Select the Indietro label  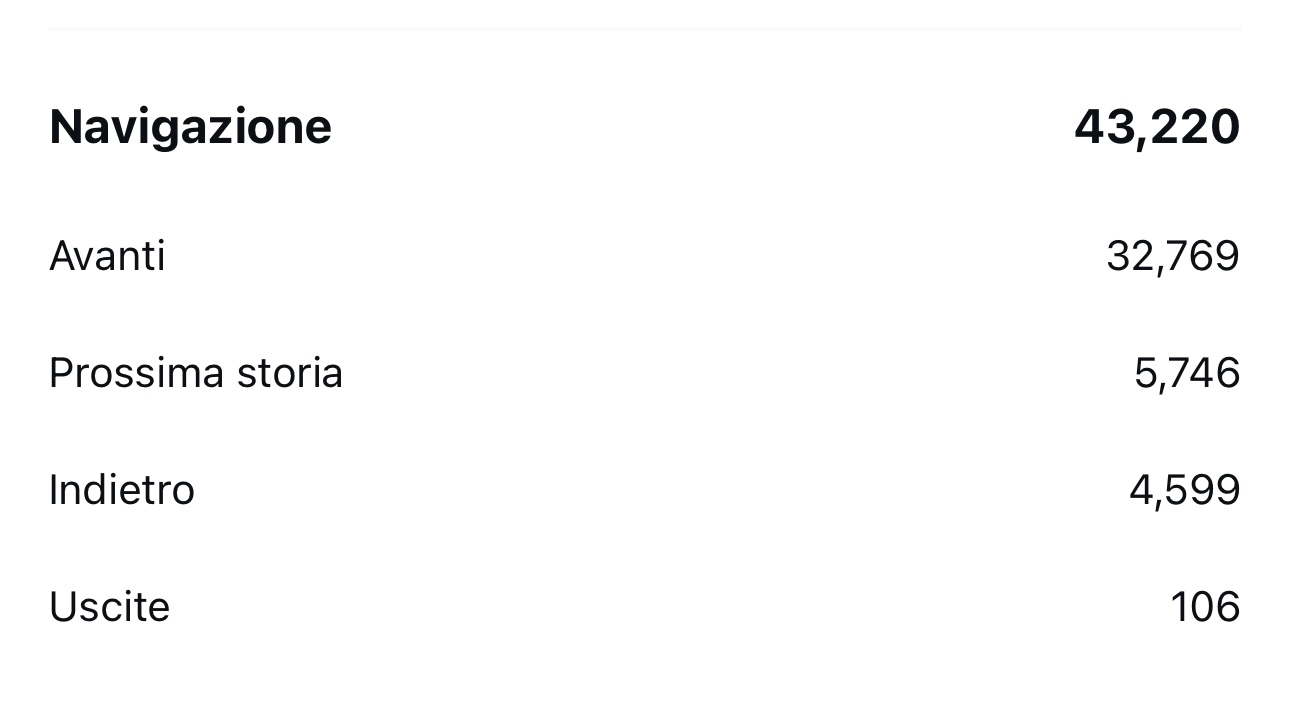pyautogui.click(x=122, y=490)
